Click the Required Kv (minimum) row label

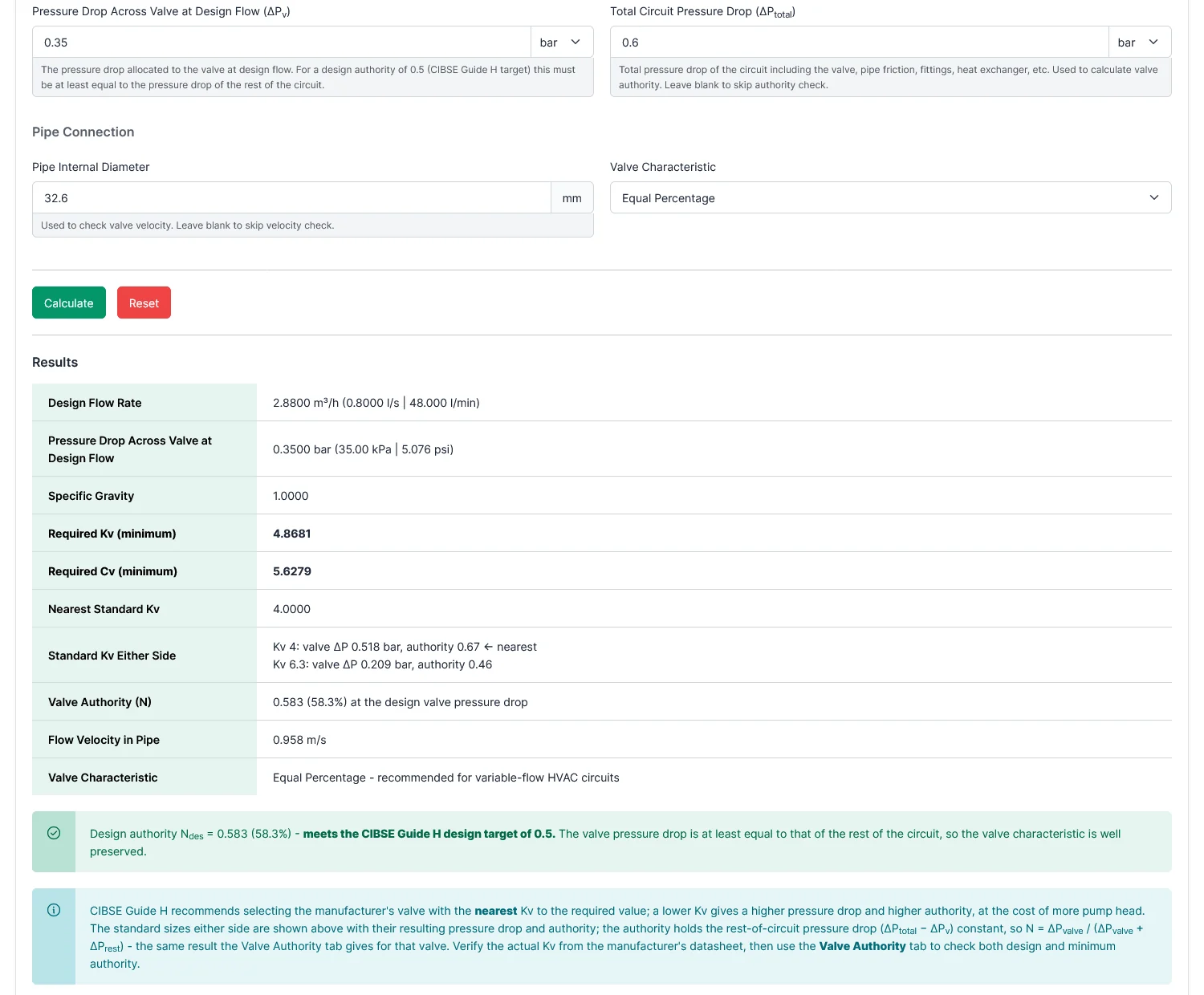[x=112, y=534]
